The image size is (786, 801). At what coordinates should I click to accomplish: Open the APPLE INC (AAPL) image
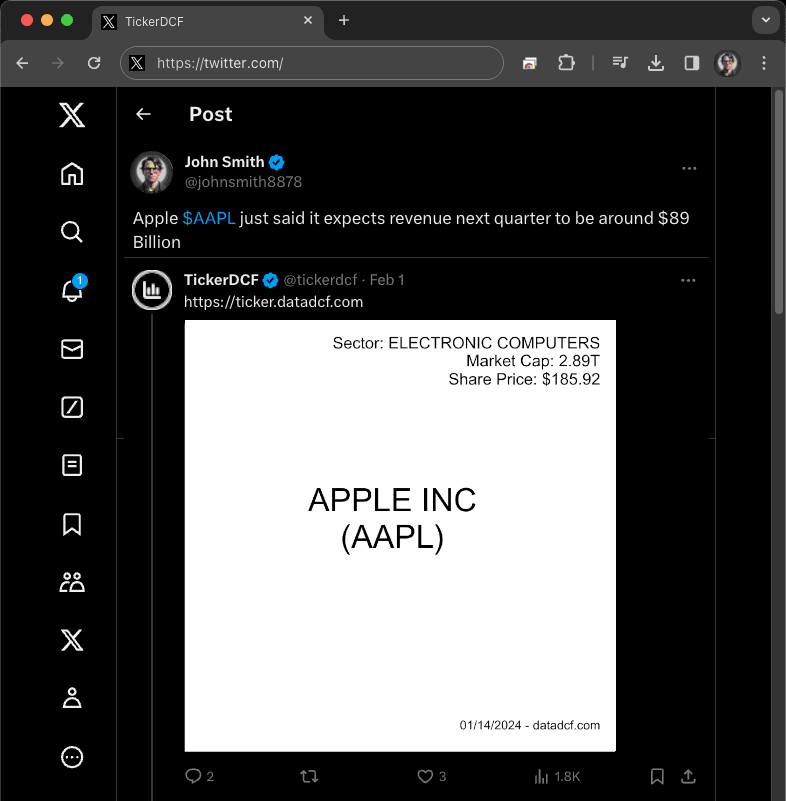(x=400, y=535)
